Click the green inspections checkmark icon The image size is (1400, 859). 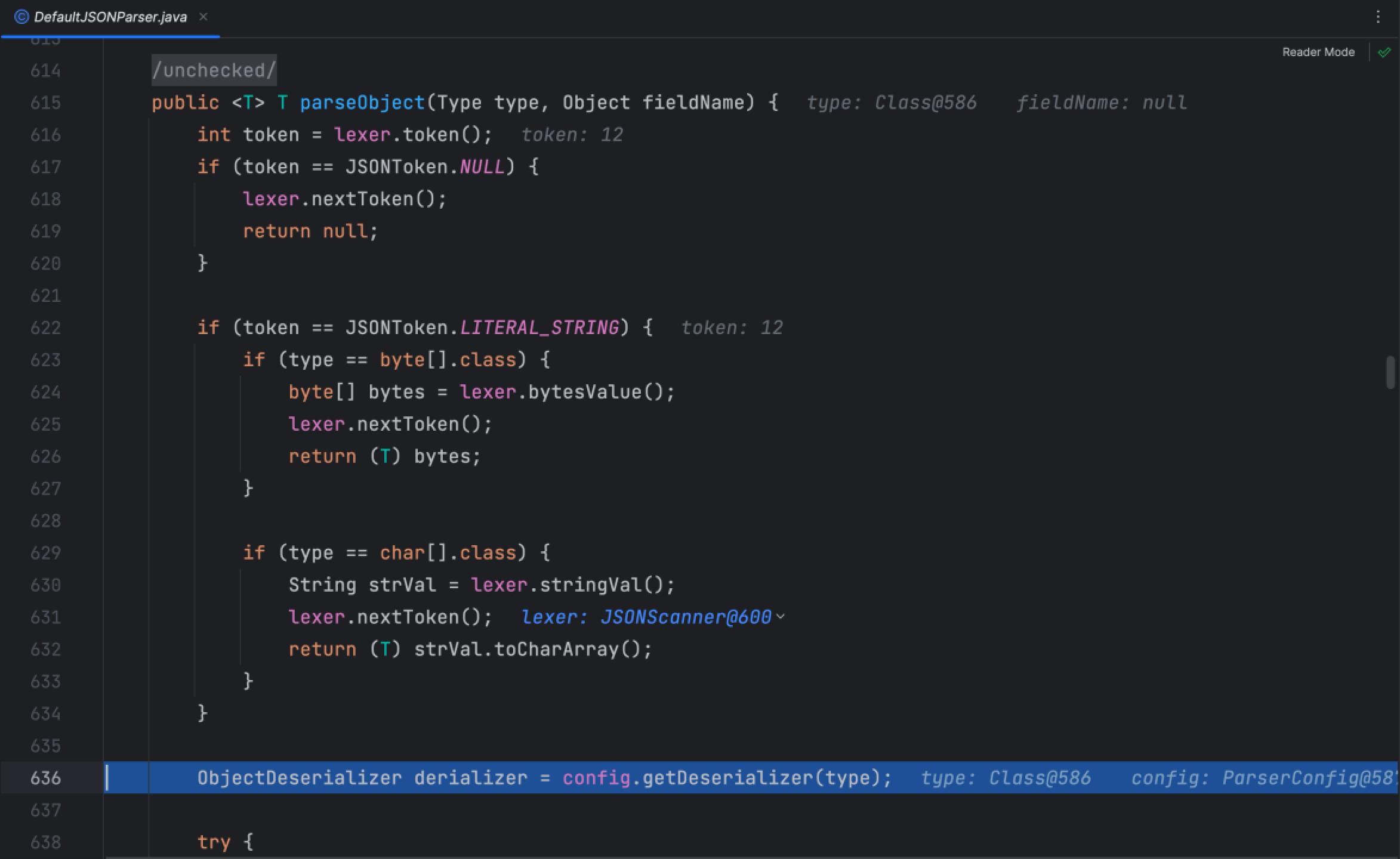tap(1384, 52)
